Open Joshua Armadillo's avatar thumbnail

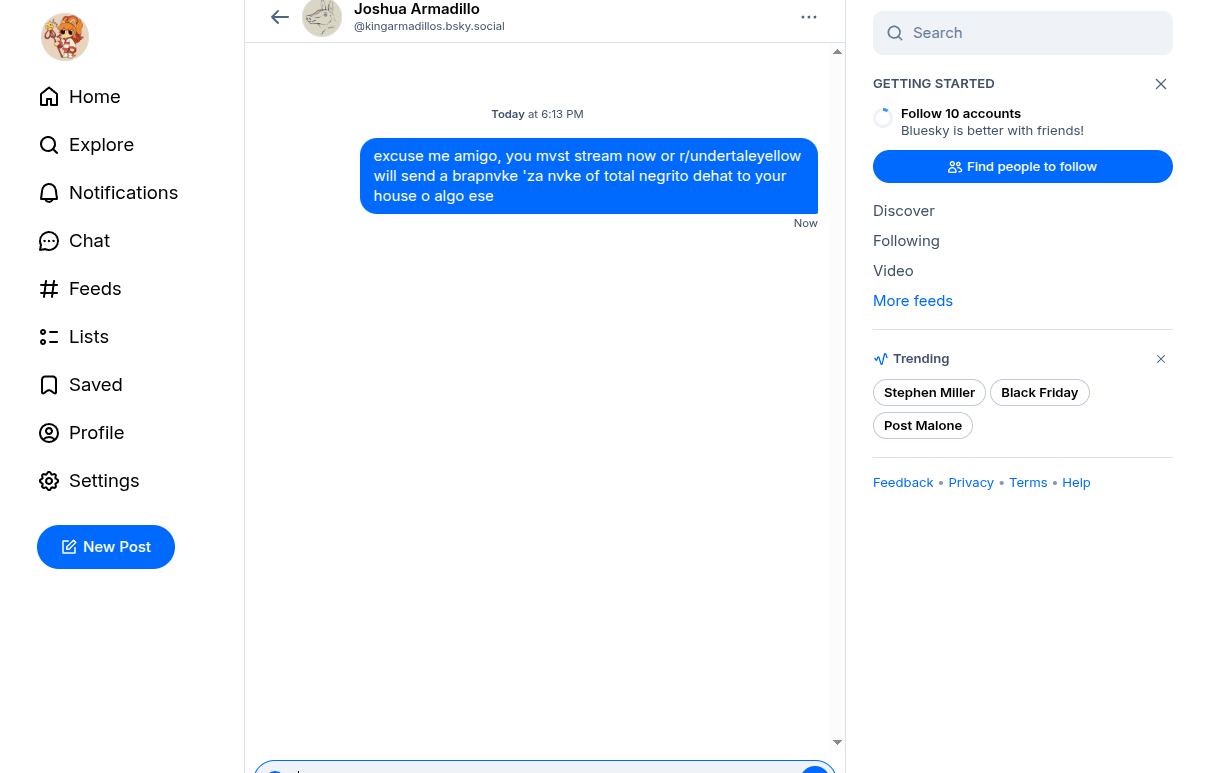pyautogui.click(x=322, y=17)
